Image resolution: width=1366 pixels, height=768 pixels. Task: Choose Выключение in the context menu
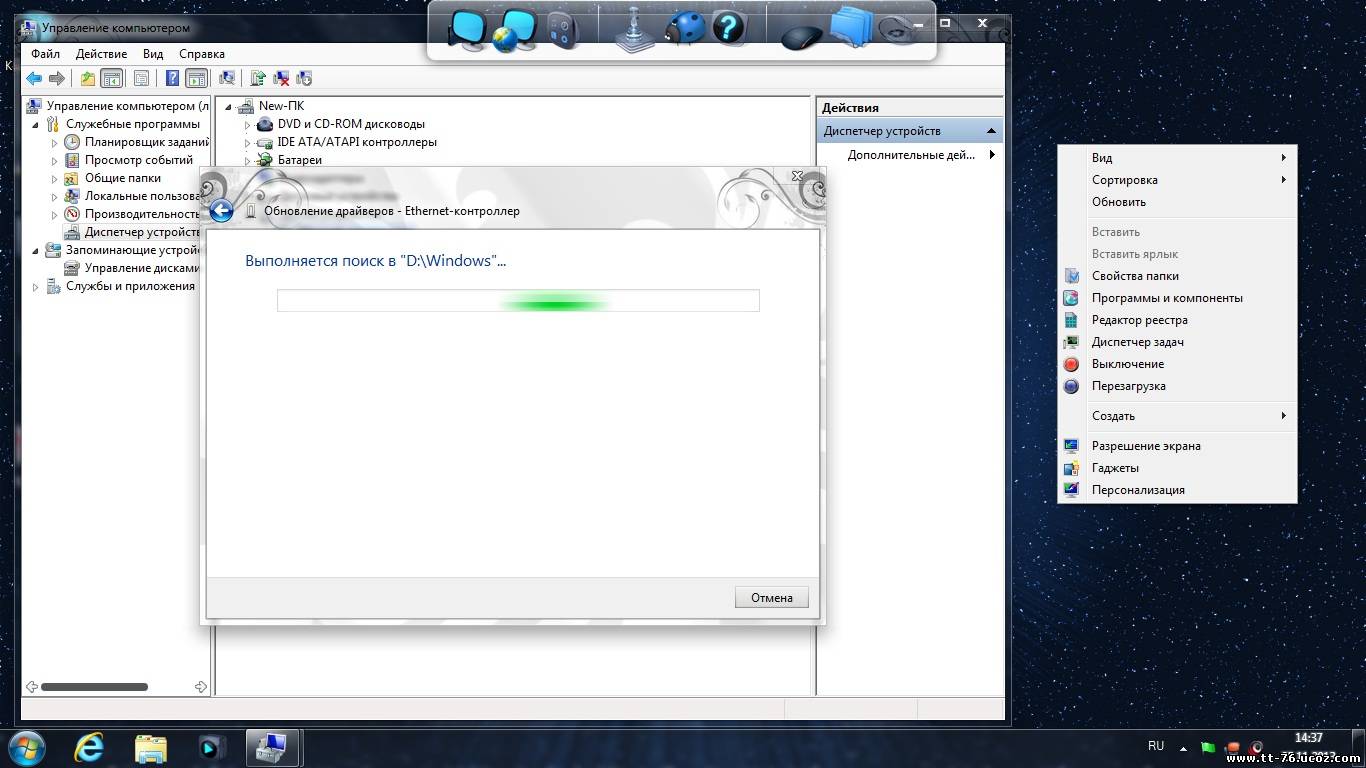click(1178, 364)
